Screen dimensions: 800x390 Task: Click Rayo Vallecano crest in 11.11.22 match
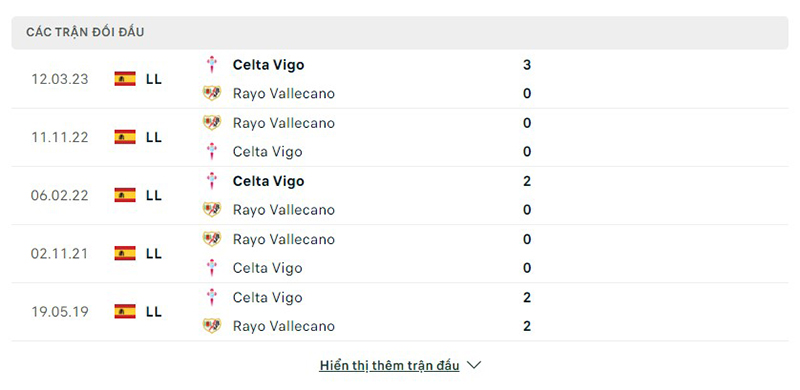(211, 123)
